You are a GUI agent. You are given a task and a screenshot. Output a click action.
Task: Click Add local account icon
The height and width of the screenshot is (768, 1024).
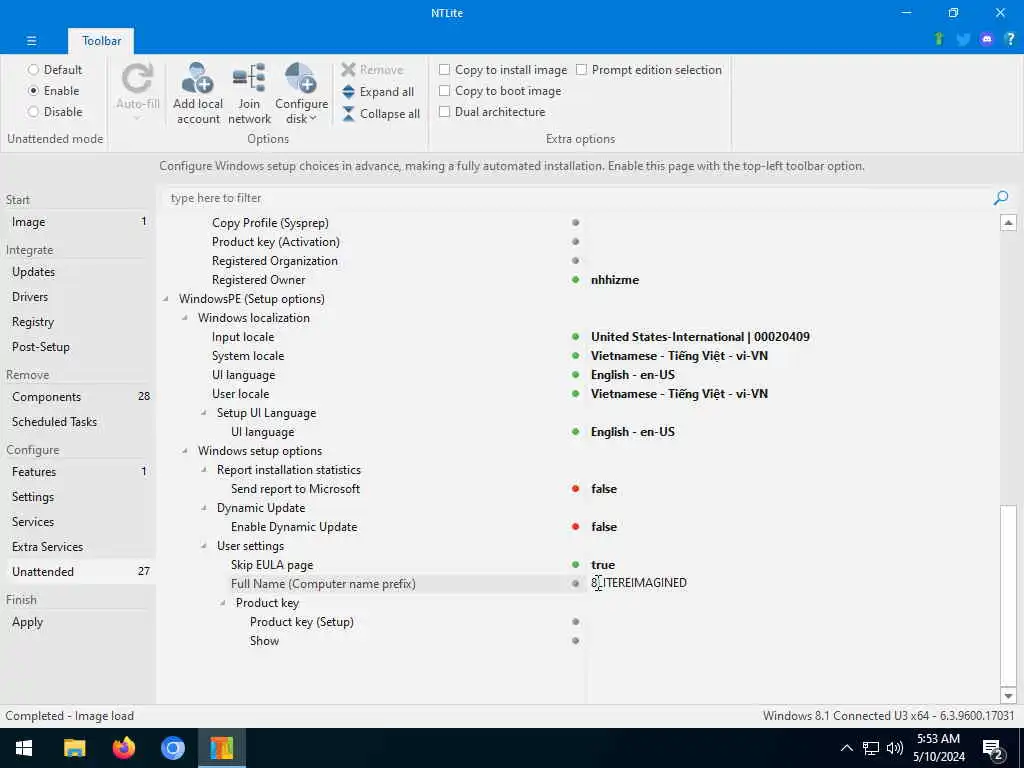point(198,78)
